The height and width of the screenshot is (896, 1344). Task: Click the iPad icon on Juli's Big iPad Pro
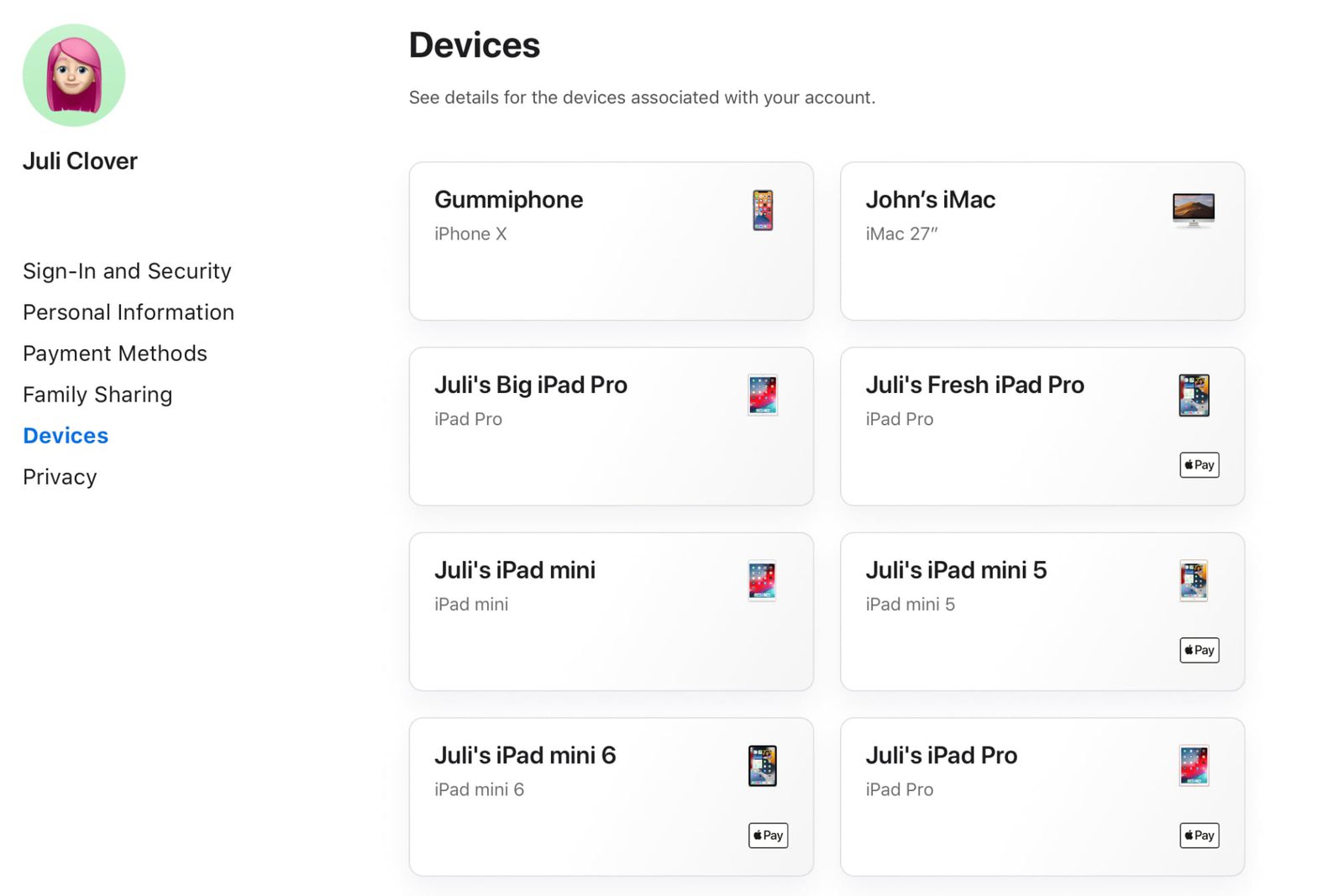(761, 395)
